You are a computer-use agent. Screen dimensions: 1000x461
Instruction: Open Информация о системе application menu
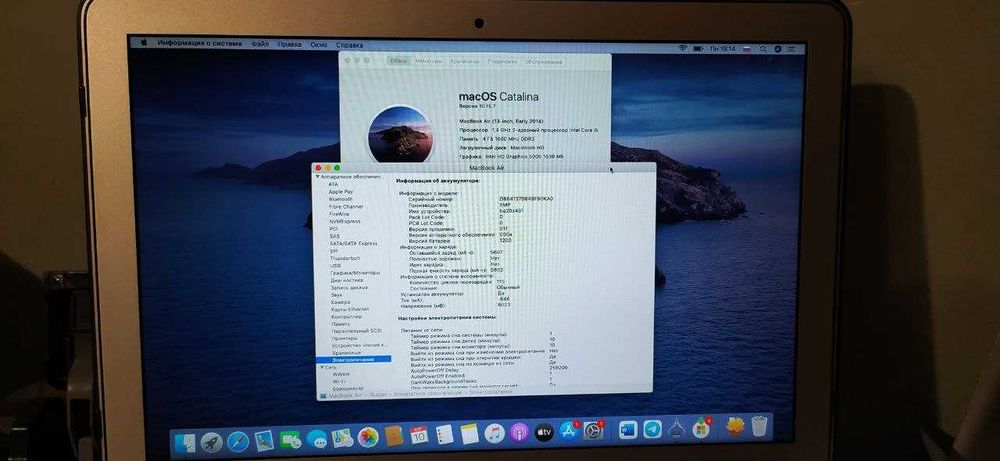200,43
